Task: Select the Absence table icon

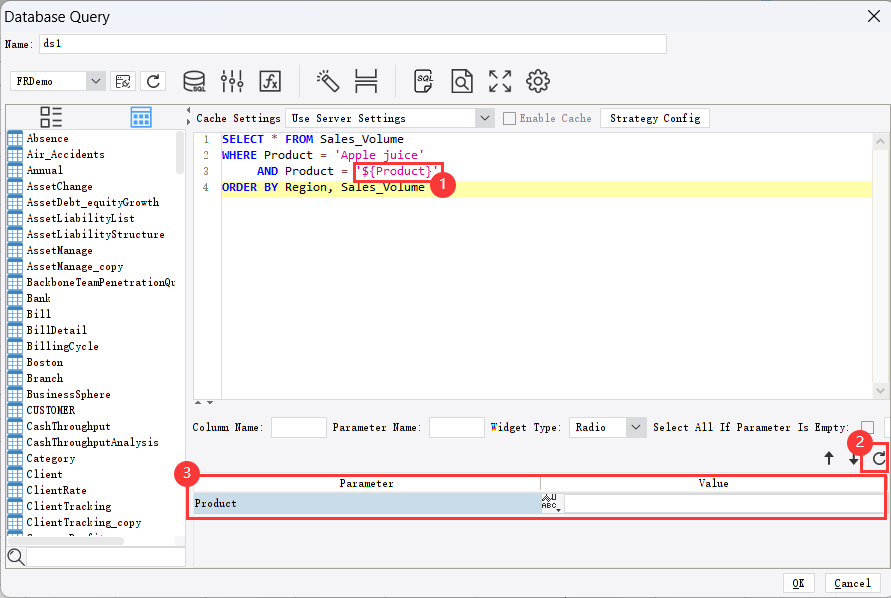Action: click(x=15, y=138)
